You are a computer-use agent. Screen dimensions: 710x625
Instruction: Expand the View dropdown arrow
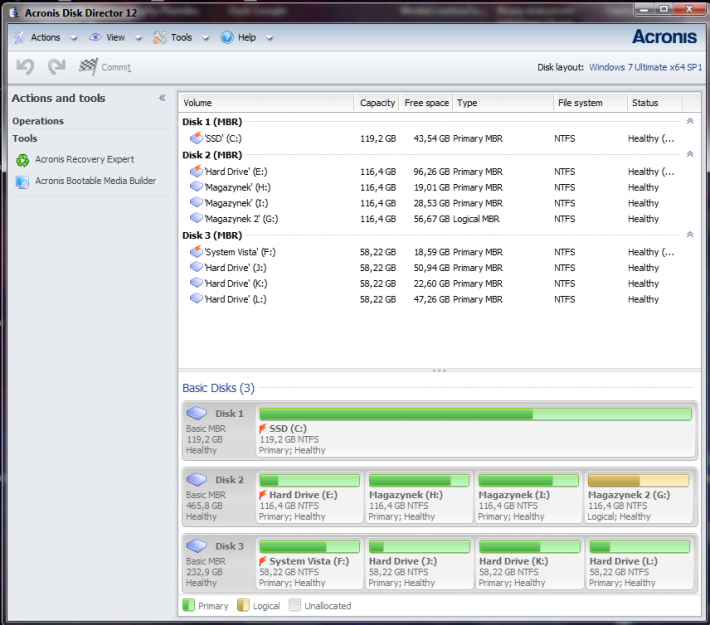[139, 38]
